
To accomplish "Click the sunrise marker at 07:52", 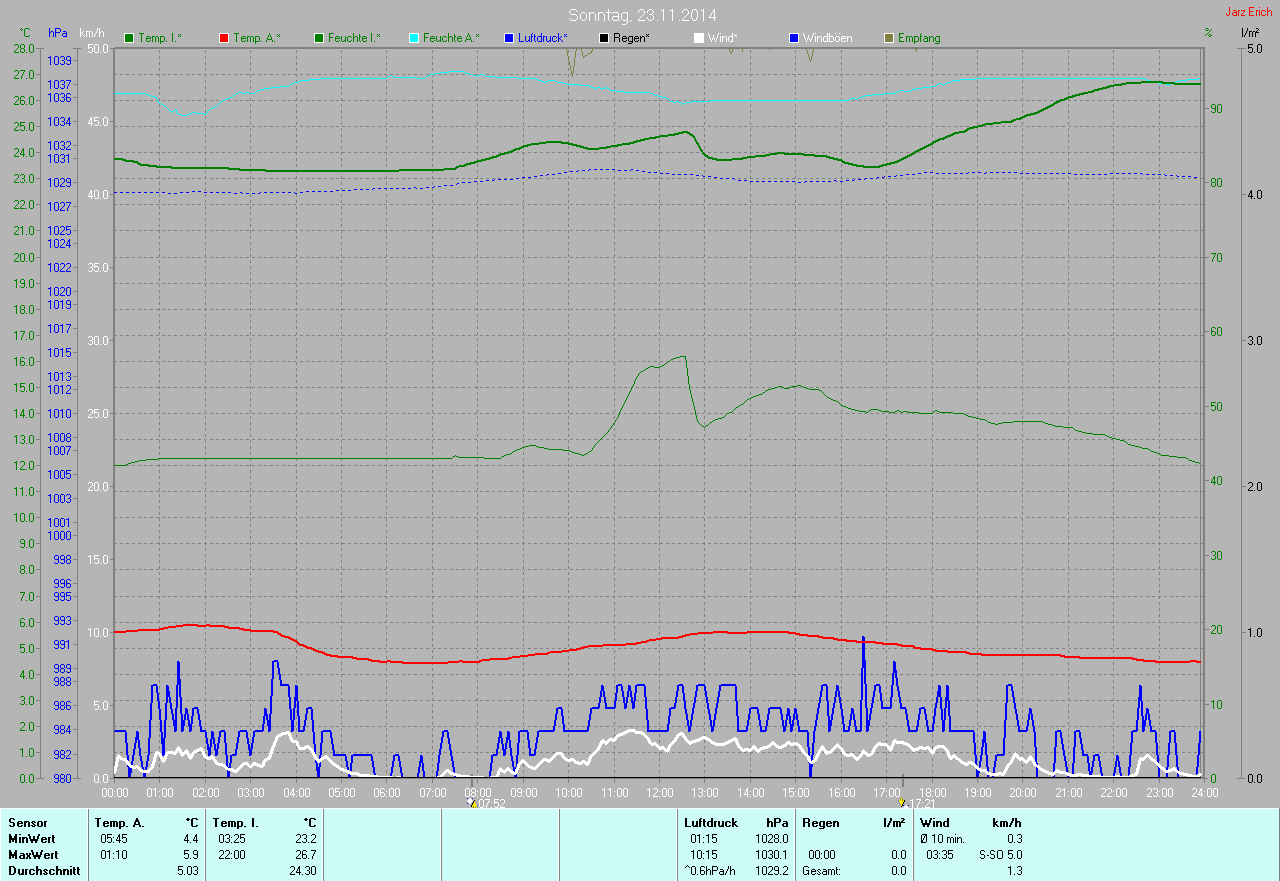I will (x=473, y=802).
